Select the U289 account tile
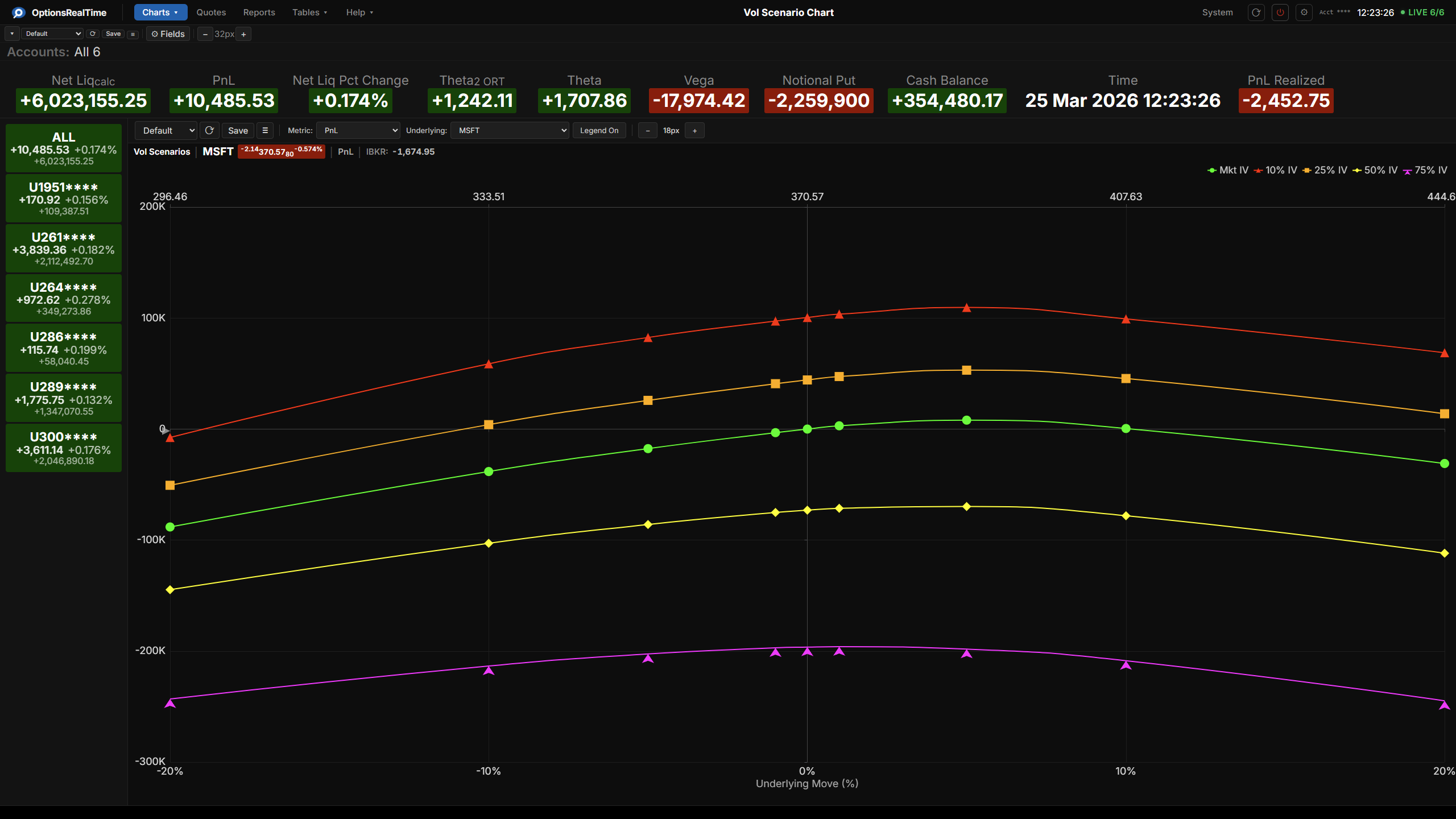The image size is (1456, 819). pyautogui.click(x=64, y=398)
